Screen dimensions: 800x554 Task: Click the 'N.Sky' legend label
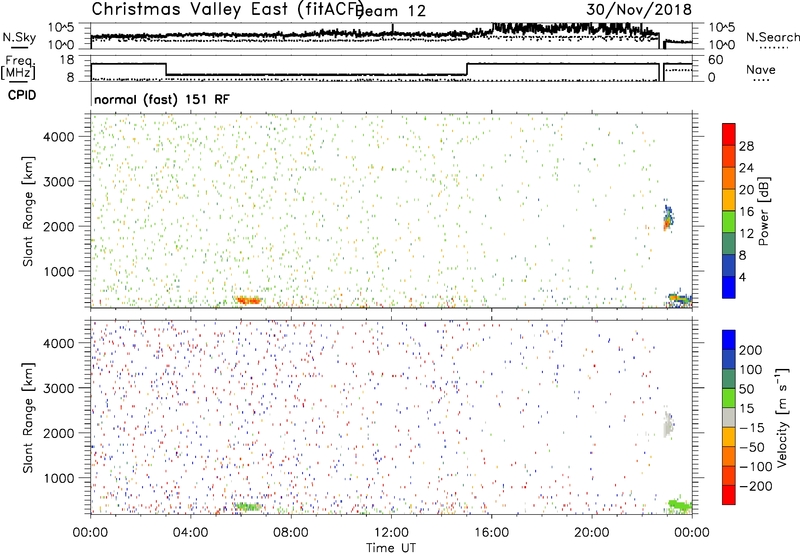(19, 37)
